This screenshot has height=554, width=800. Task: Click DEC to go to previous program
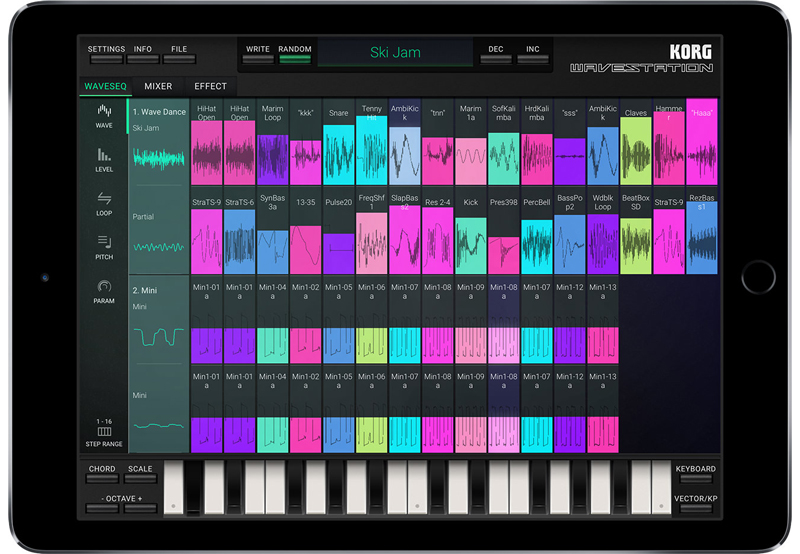point(496,54)
